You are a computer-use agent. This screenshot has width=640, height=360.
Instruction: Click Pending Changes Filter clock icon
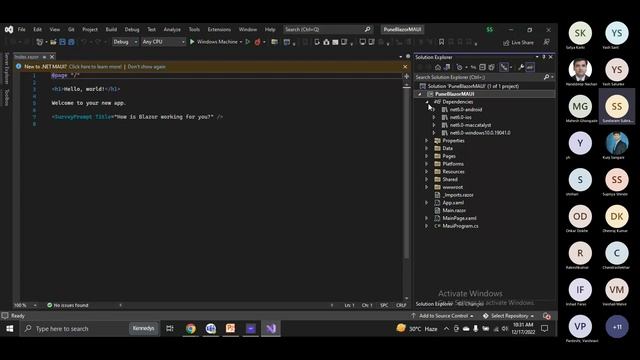pos(460,67)
